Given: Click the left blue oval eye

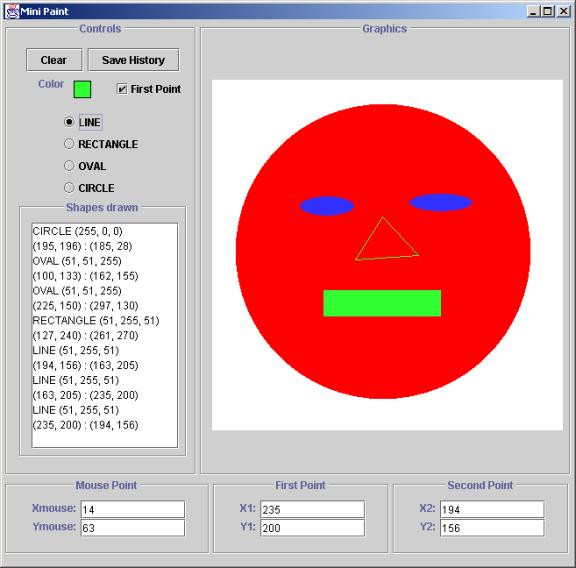Looking at the screenshot, I should (327, 206).
